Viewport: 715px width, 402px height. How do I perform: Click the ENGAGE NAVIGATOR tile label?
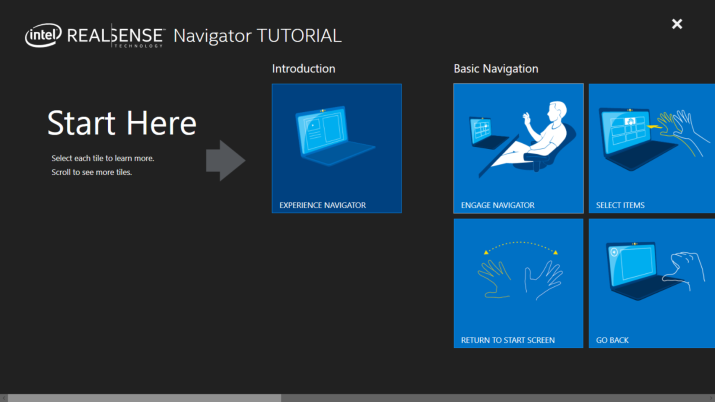click(x=498, y=205)
